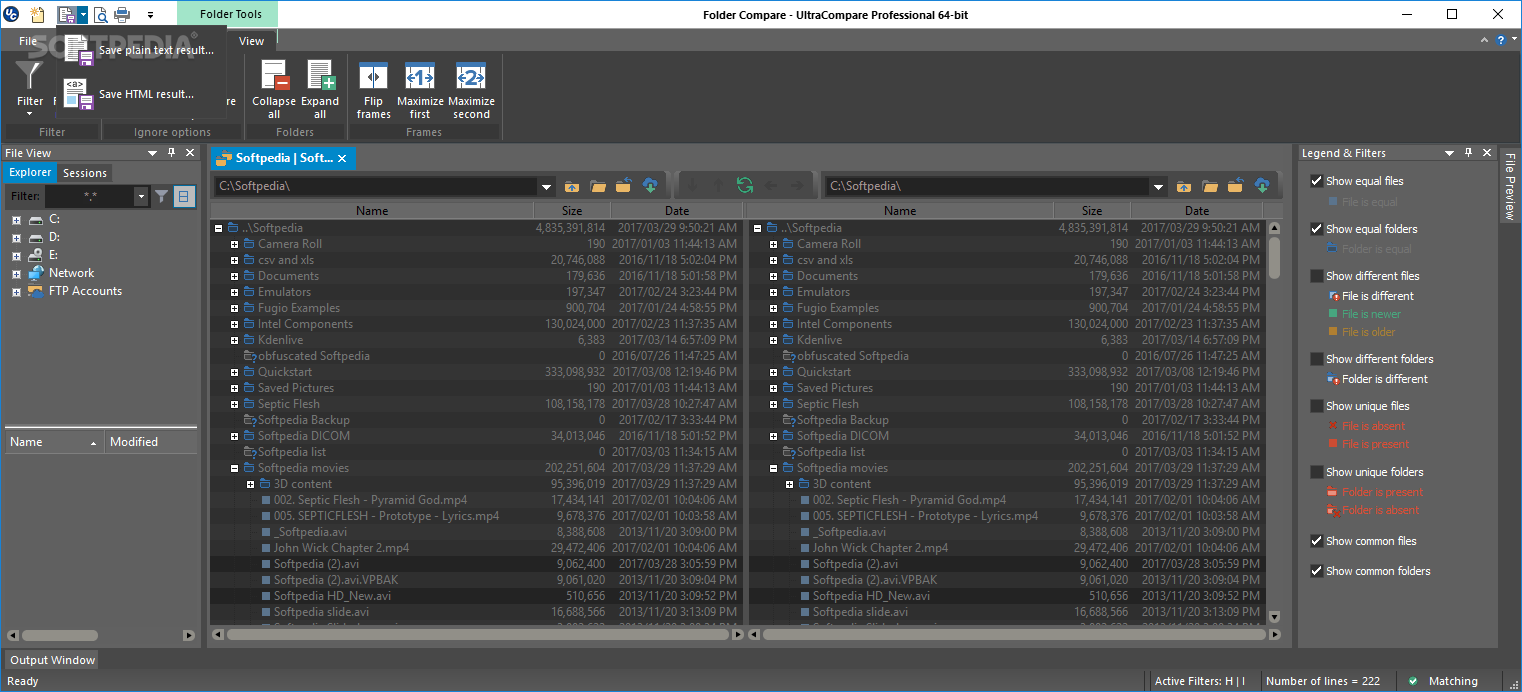Click the Filter funnel icon in the ribbon
This screenshot has width=1522, height=692.
point(30,76)
